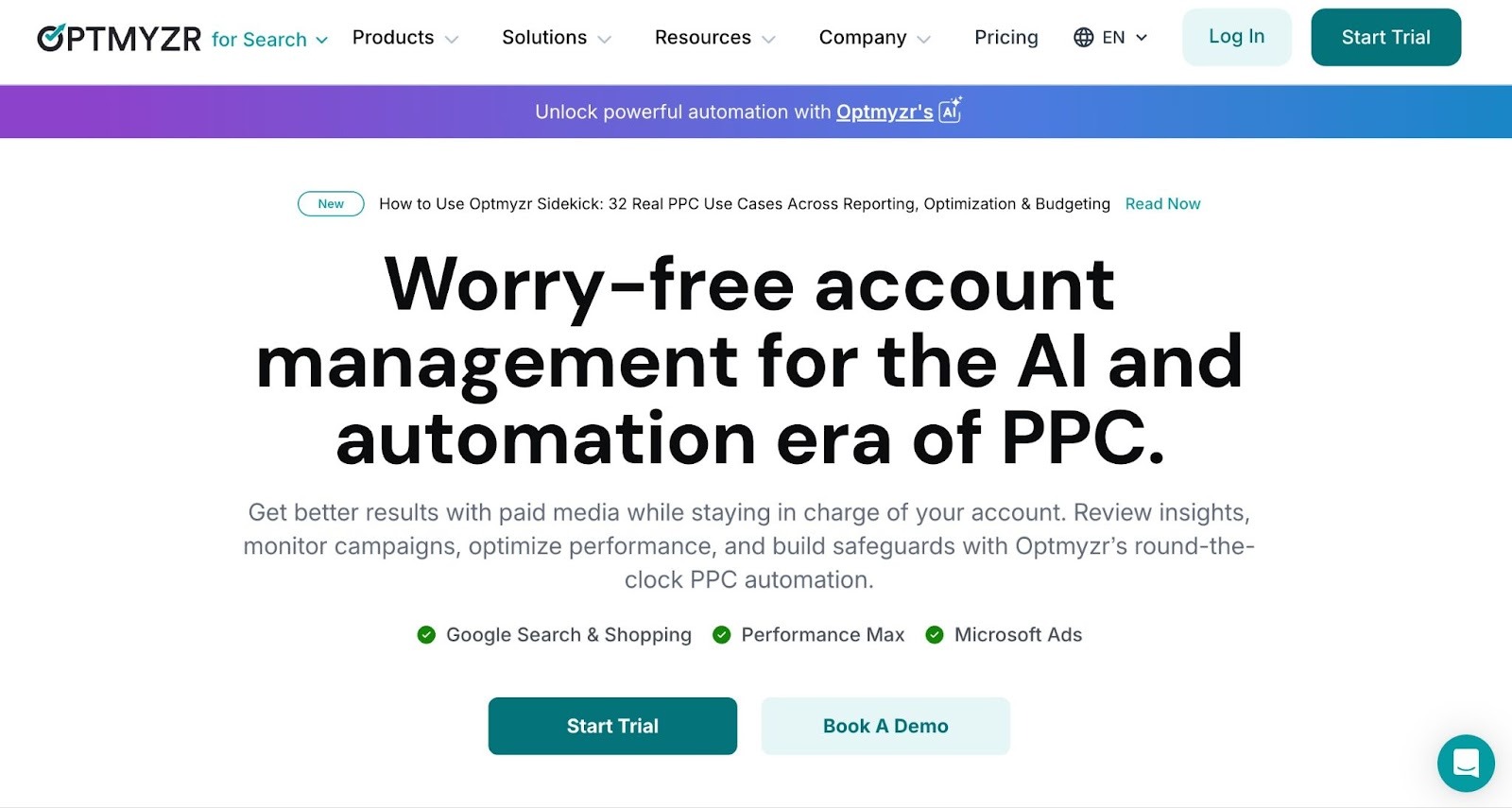
Task: Click the checkmark beside Microsoft Ads
Action: [x=936, y=635]
